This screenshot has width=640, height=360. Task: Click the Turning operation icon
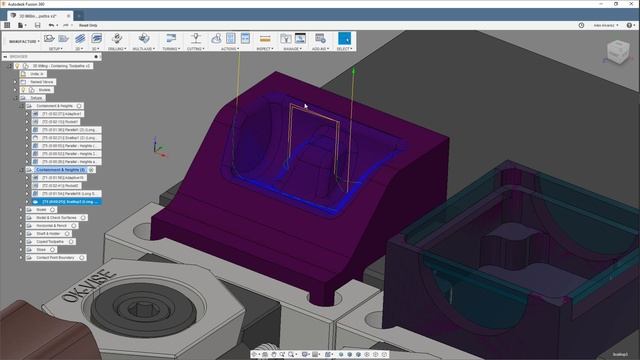pyautogui.click(x=171, y=38)
